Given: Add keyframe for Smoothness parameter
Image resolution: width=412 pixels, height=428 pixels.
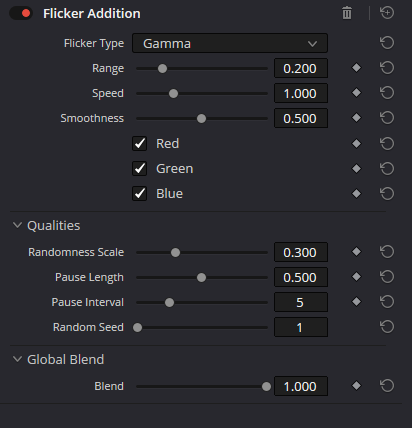Looking at the screenshot, I should point(356,118).
